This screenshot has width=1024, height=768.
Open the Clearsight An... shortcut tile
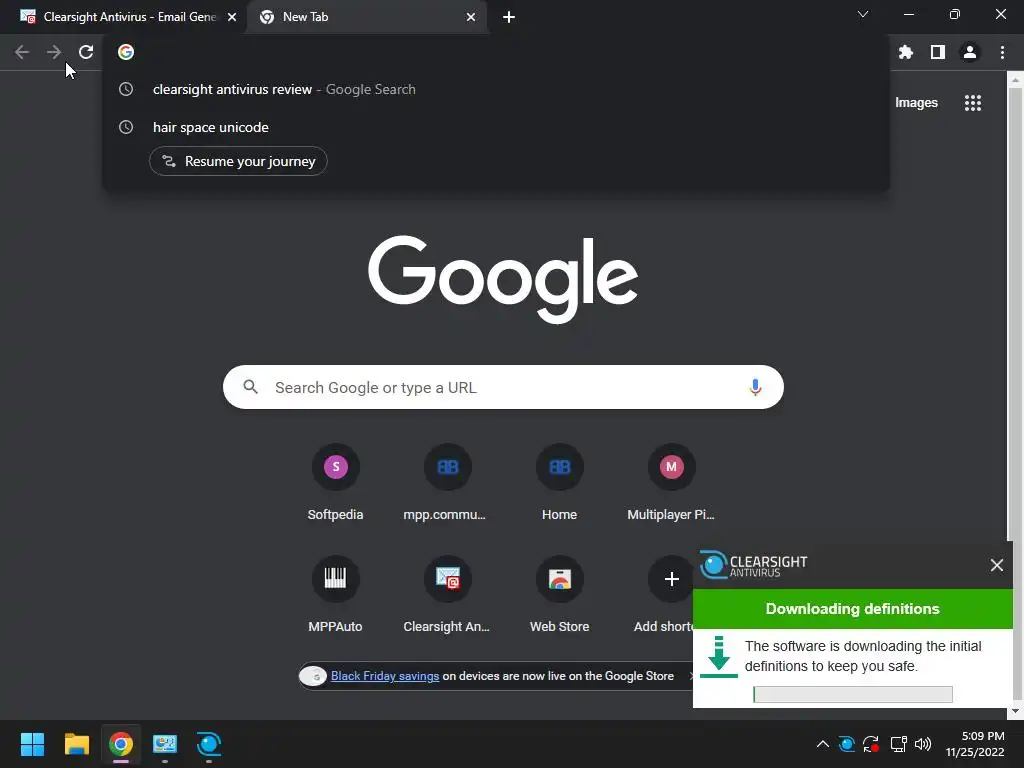447,594
